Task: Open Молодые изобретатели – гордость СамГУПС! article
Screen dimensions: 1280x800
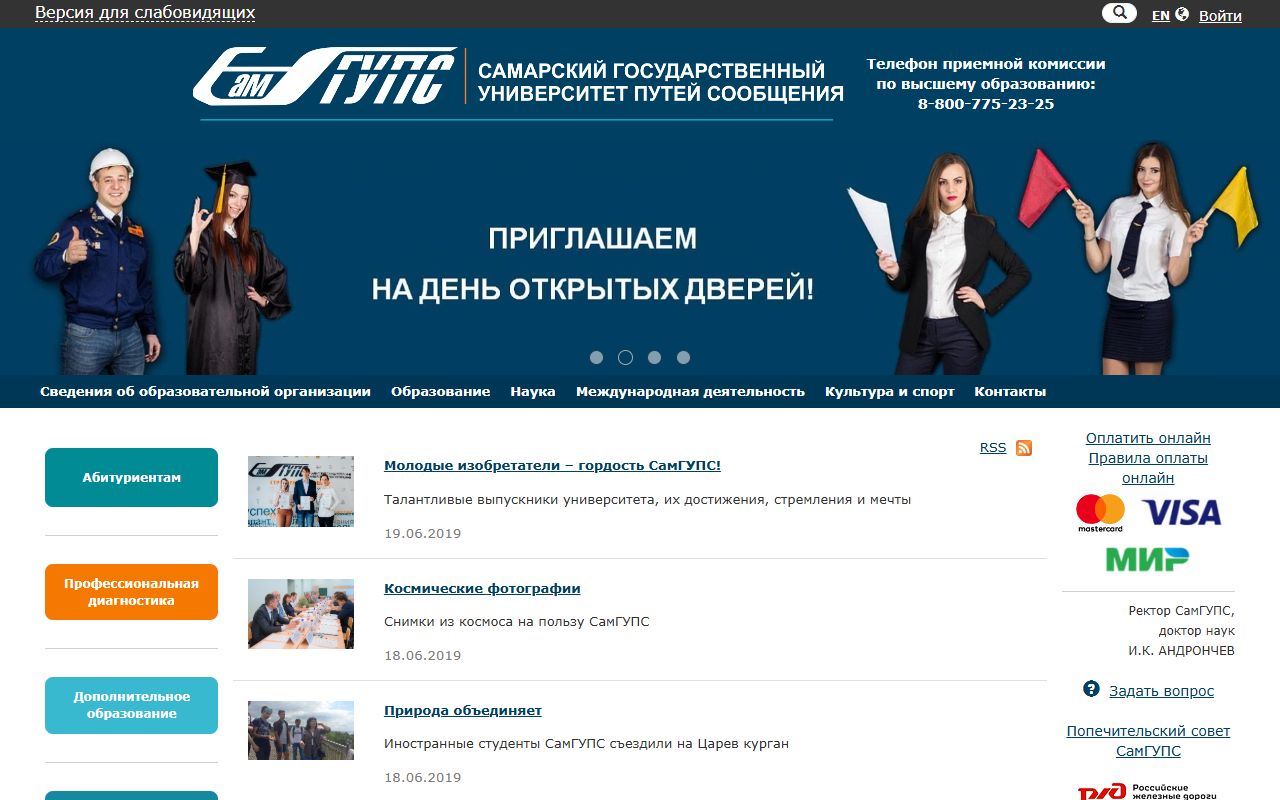Action: click(552, 465)
